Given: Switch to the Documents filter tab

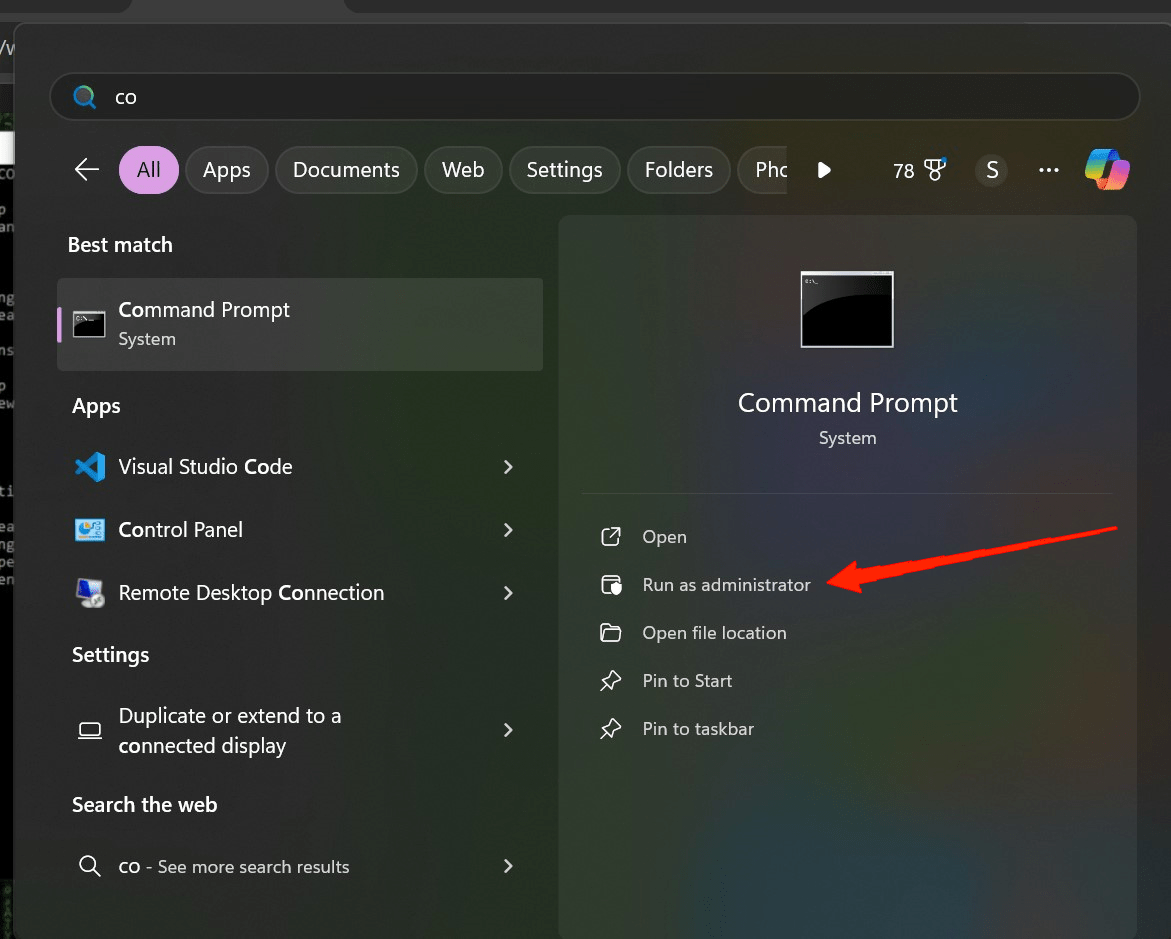Looking at the screenshot, I should 346,170.
